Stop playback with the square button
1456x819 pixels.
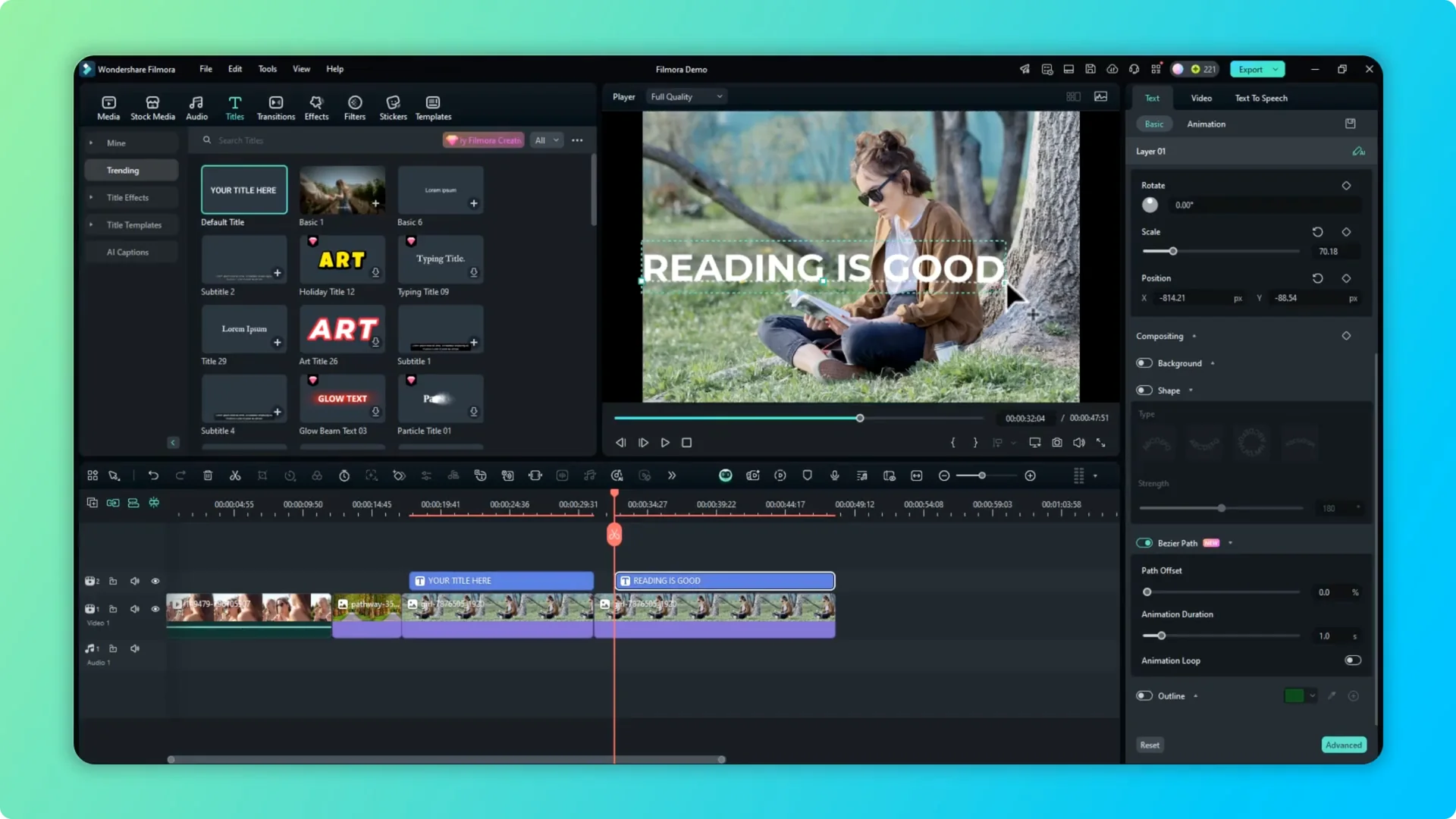686,442
